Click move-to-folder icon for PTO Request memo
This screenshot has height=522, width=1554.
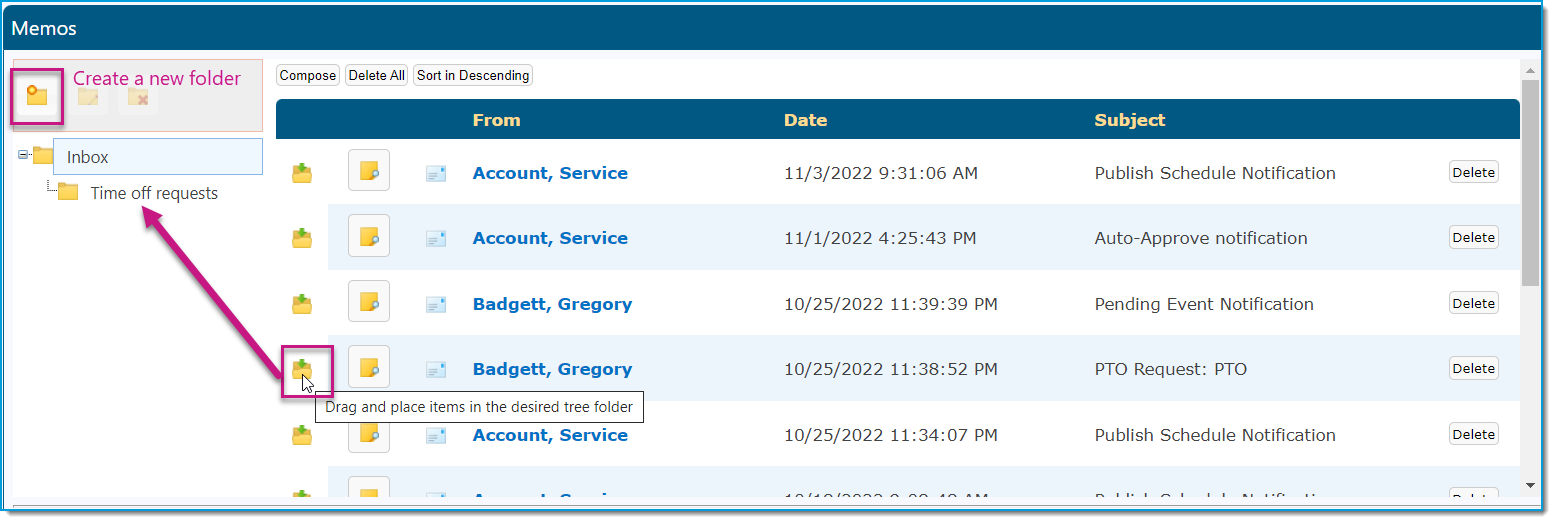pos(302,370)
